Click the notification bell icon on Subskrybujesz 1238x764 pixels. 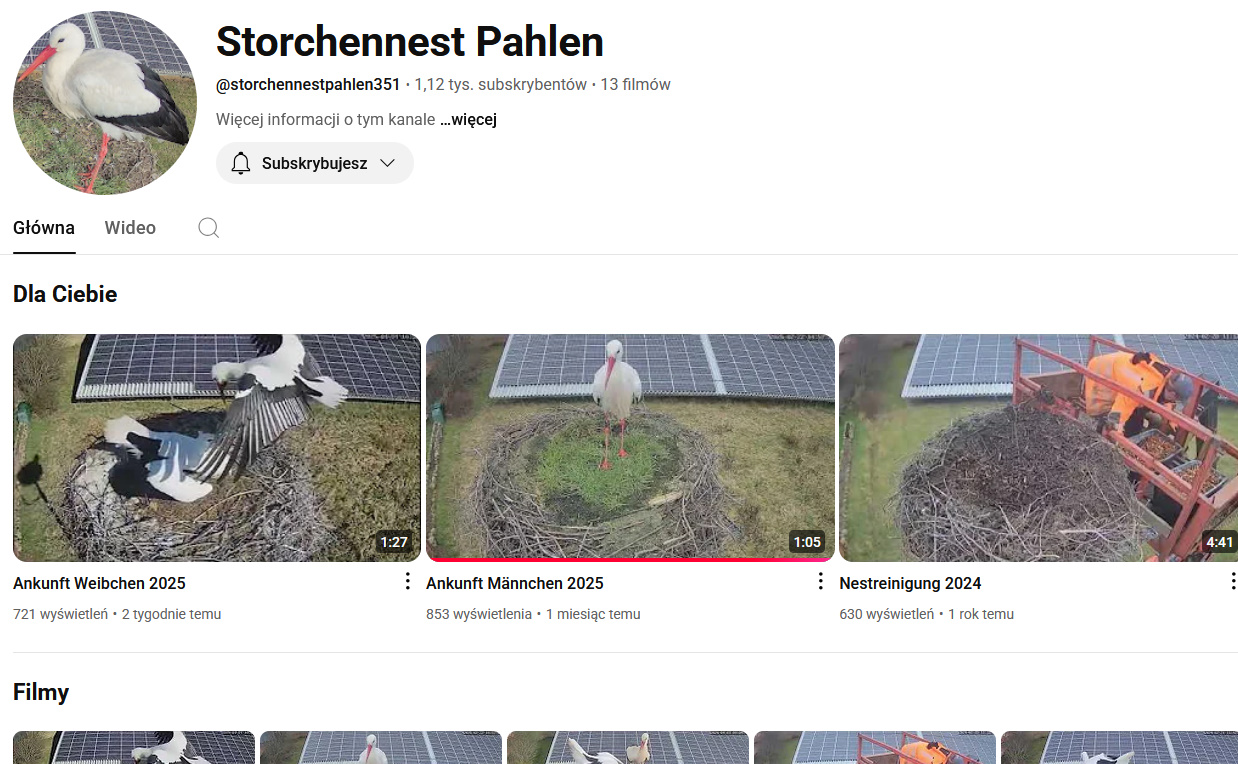click(241, 163)
